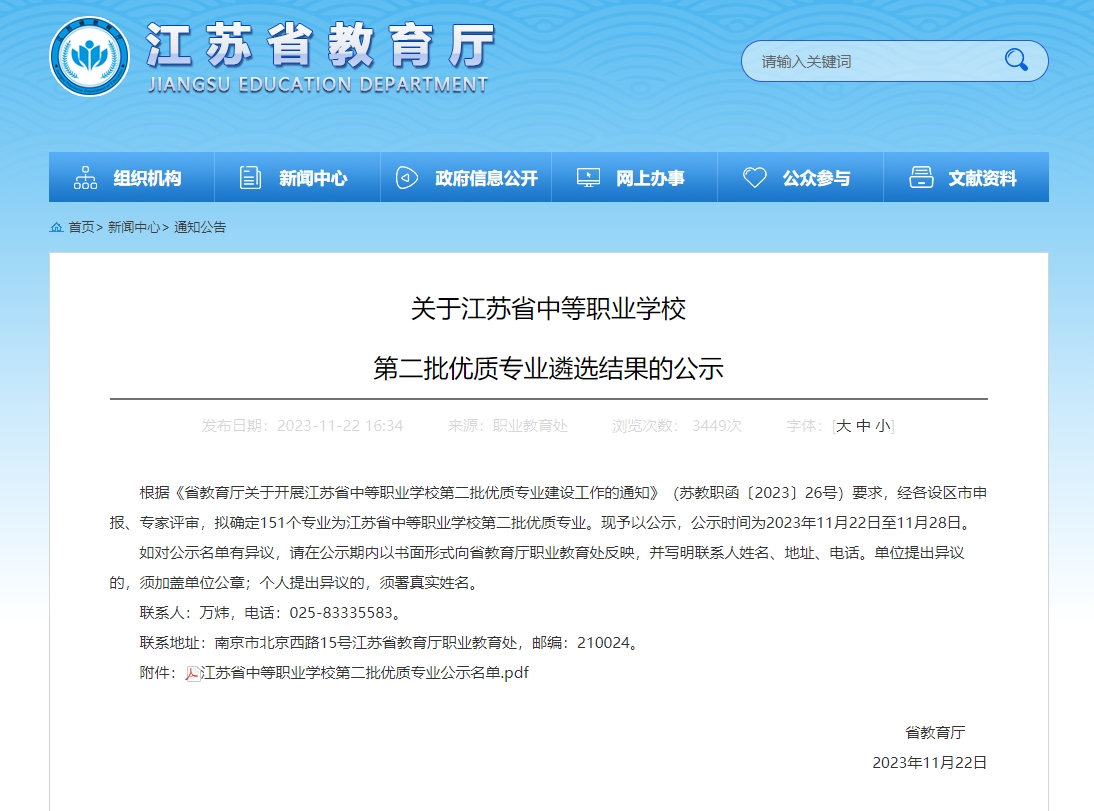The height and width of the screenshot is (811, 1094).
Task: Click the PDF icon beside the attachment
Action: (x=192, y=673)
